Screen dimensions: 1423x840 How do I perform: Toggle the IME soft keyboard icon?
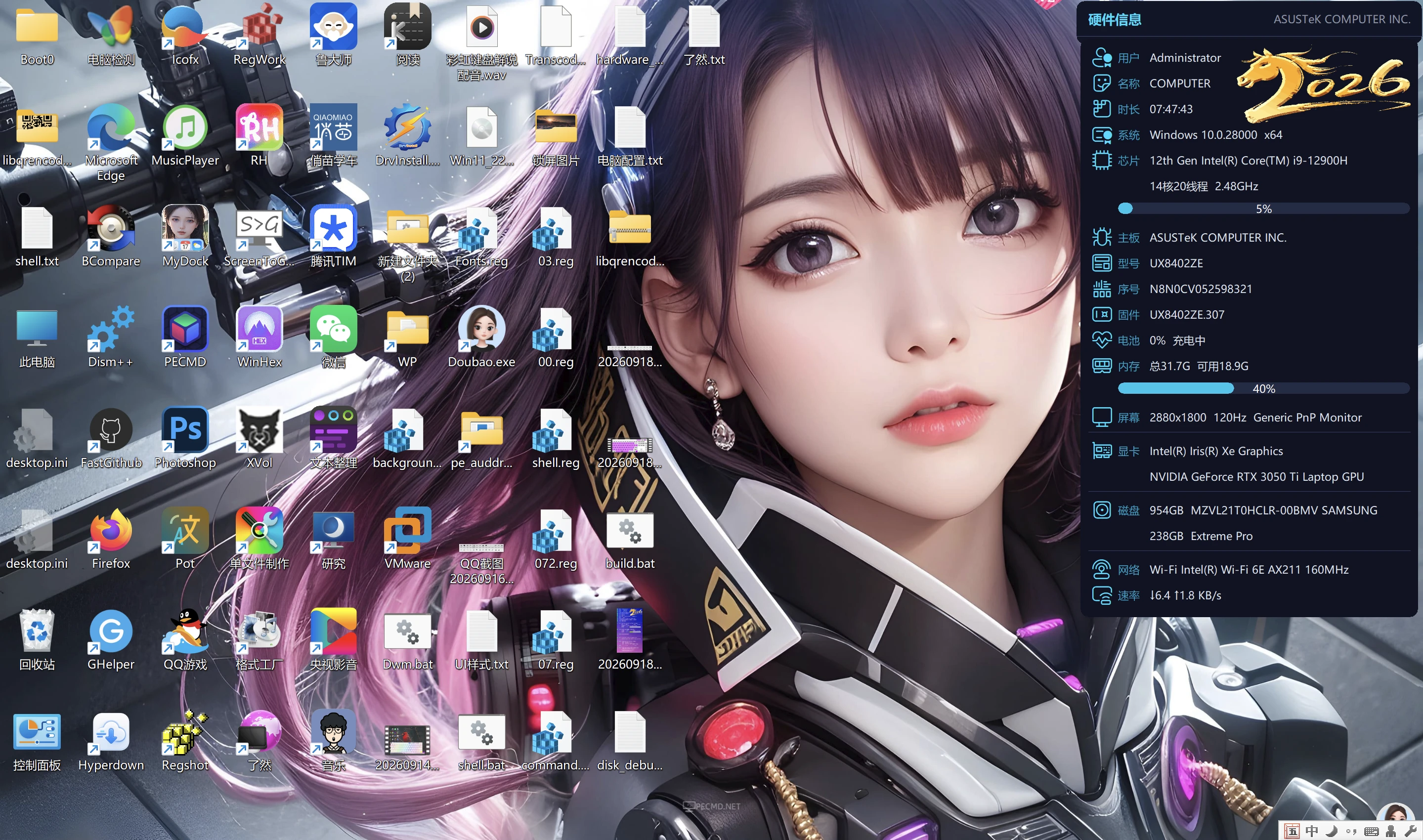[1371, 831]
